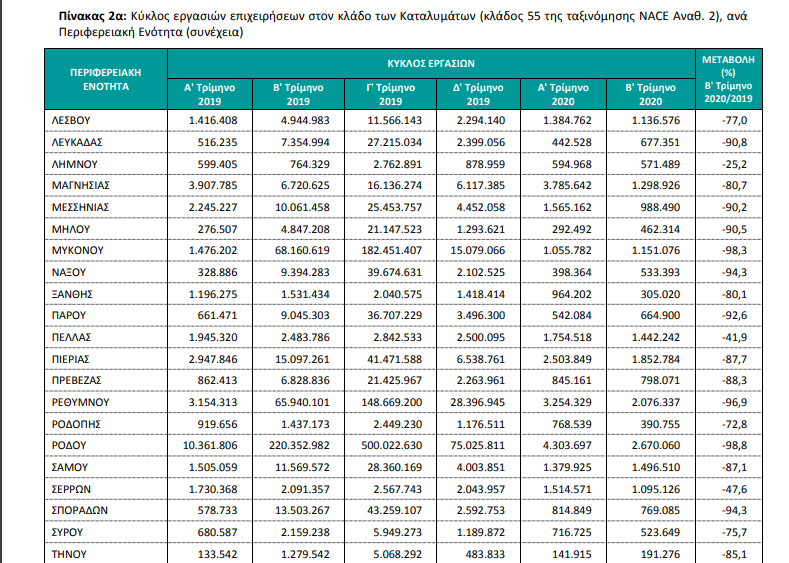Click the value 845.161 in ΠΡΕΒΕΖΑΣ row

[x=571, y=381]
